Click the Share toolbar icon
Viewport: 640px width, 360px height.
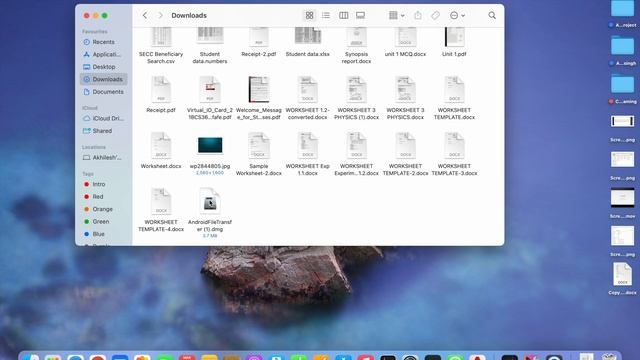[x=418, y=16]
